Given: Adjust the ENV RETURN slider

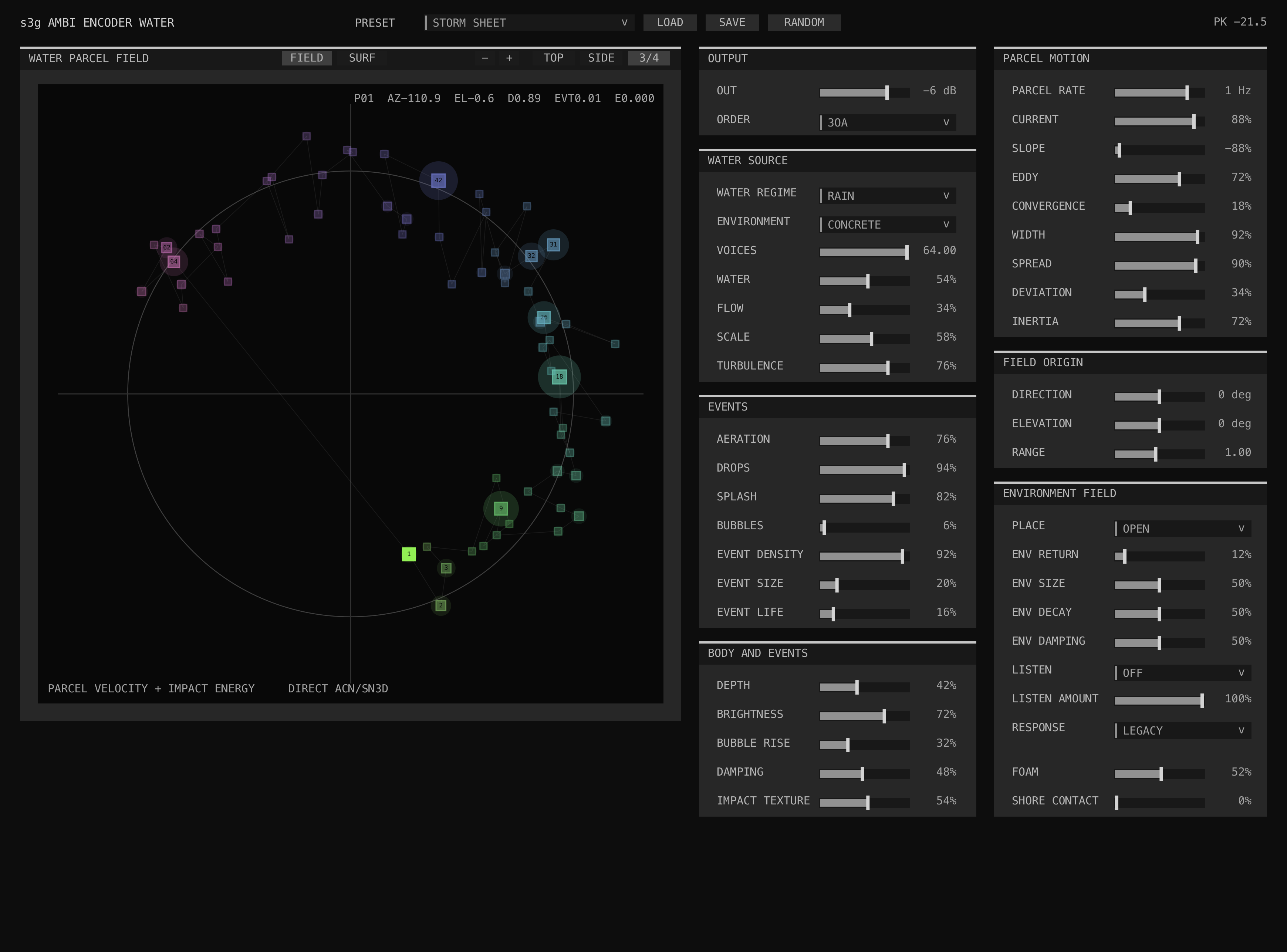Looking at the screenshot, I should pyautogui.click(x=1160, y=556).
